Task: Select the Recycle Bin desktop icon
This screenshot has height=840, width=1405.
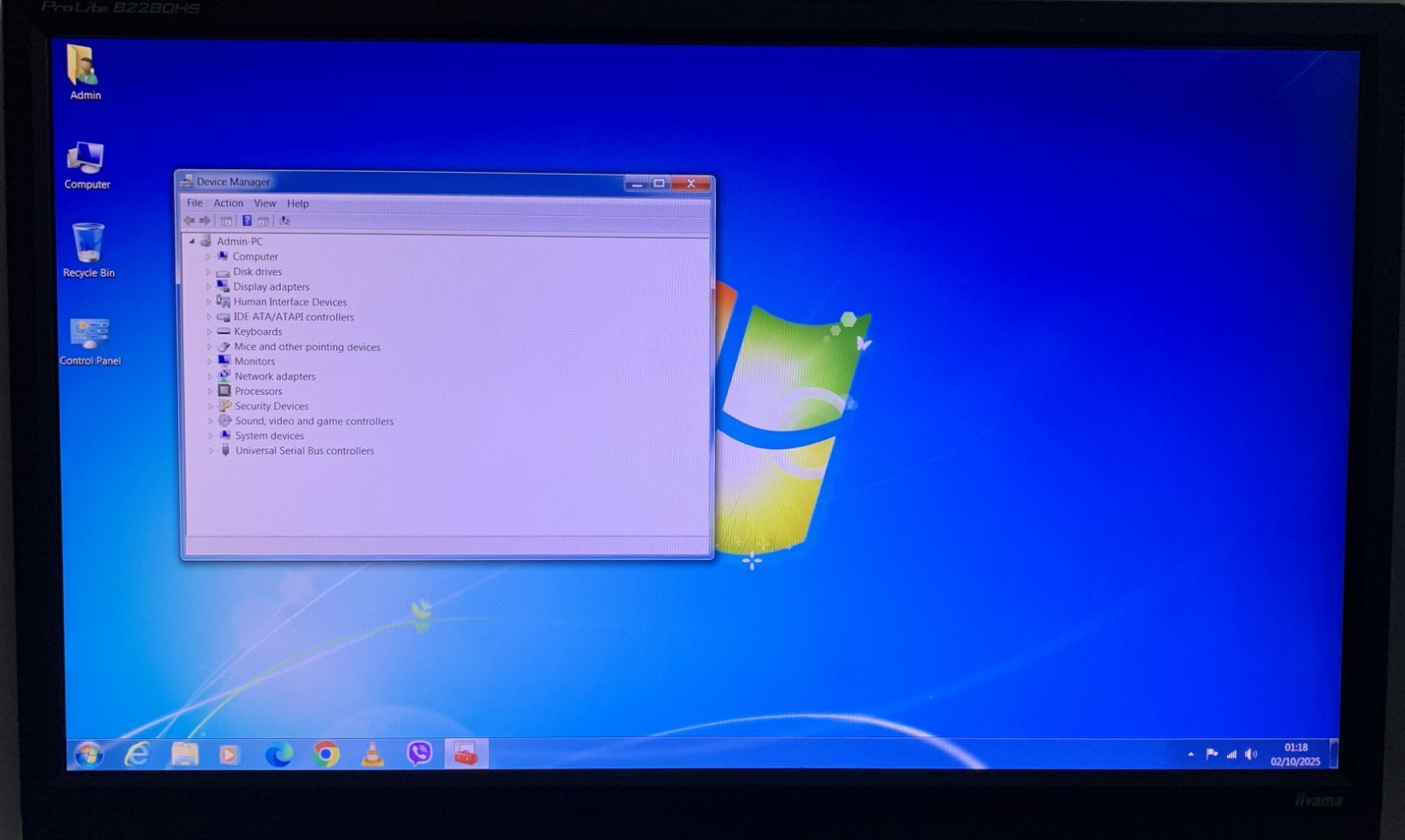Action: click(89, 251)
